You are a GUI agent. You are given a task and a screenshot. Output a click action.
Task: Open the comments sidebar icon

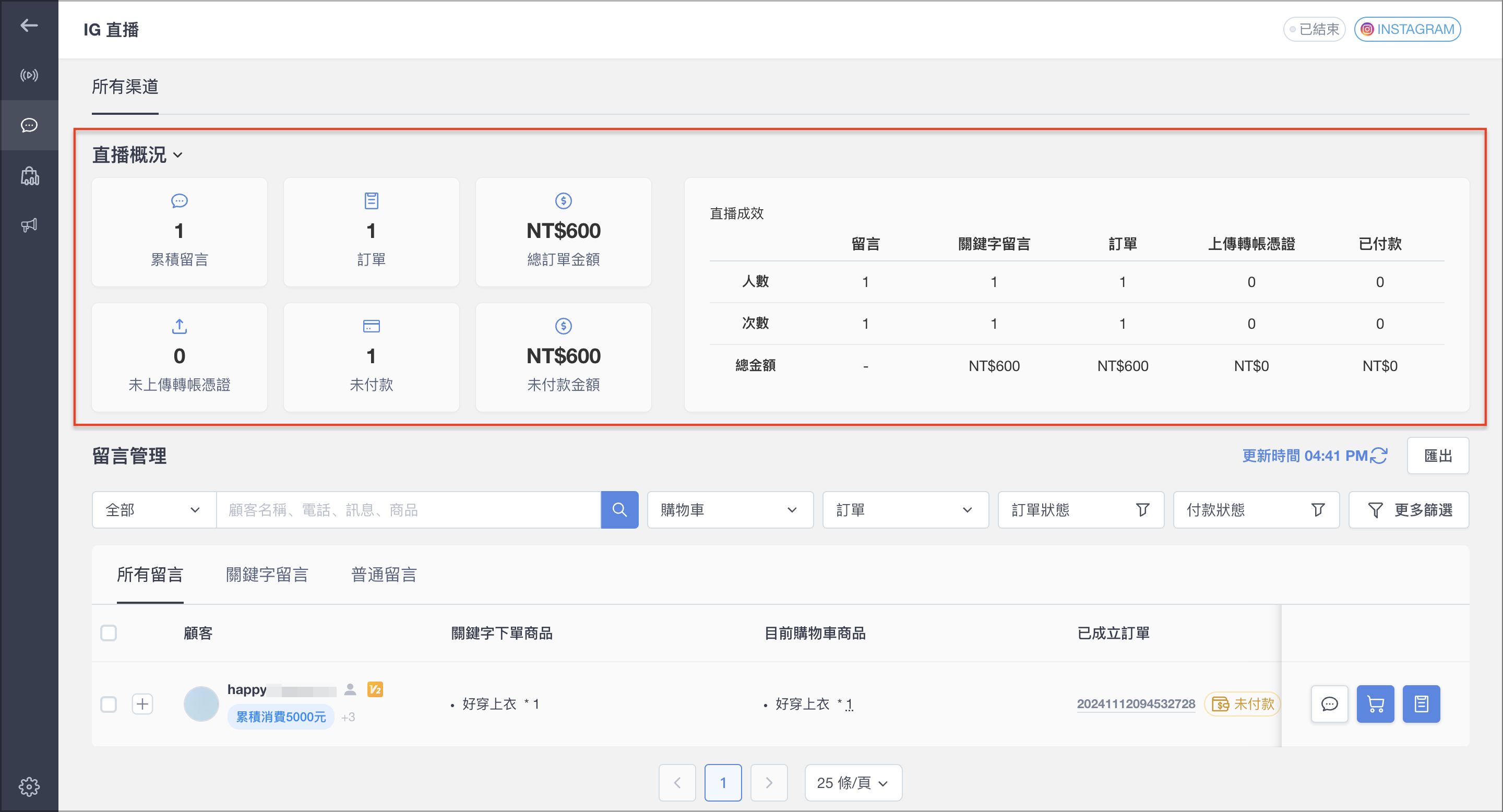tap(29, 125)
